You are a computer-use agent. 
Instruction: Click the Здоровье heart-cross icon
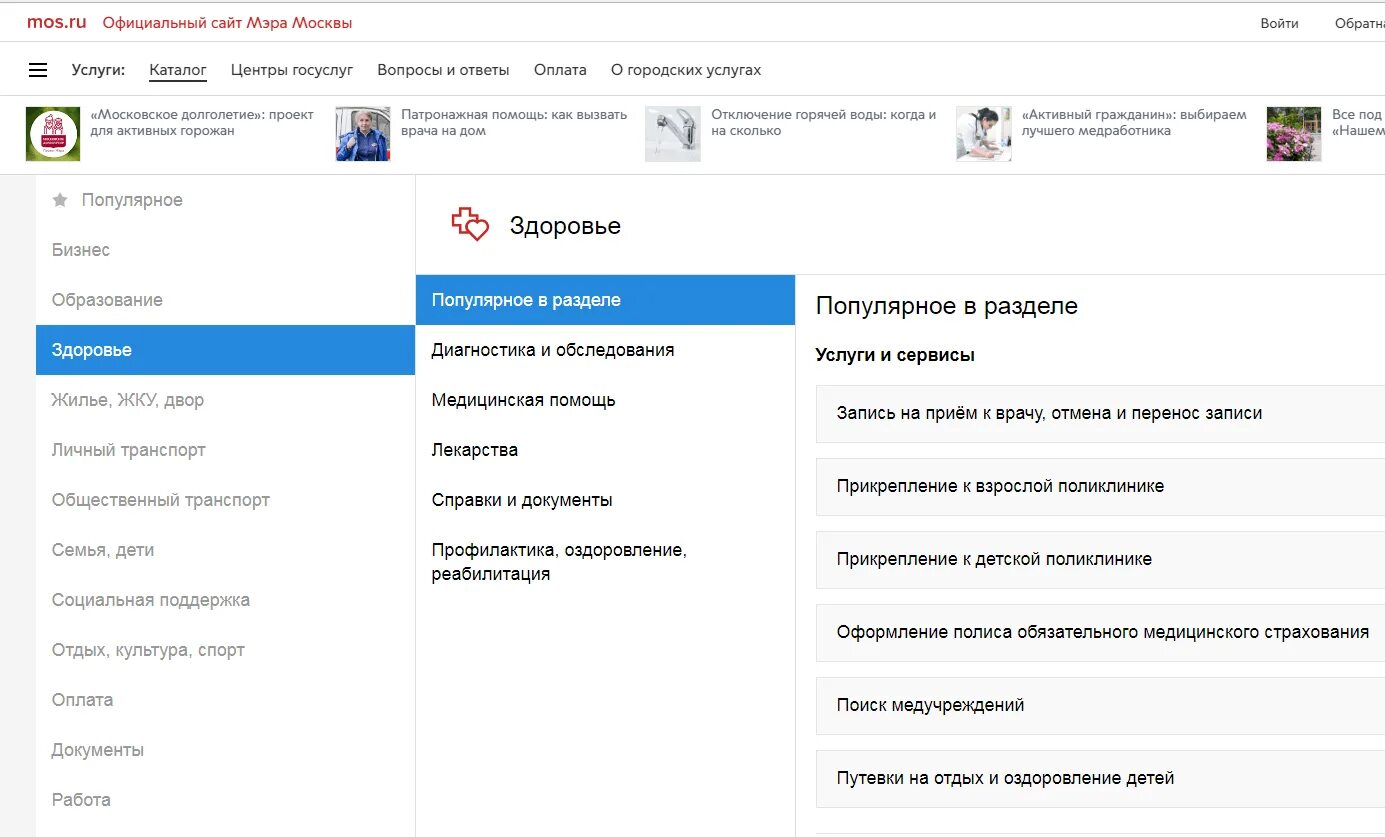(x=470, y=224)
